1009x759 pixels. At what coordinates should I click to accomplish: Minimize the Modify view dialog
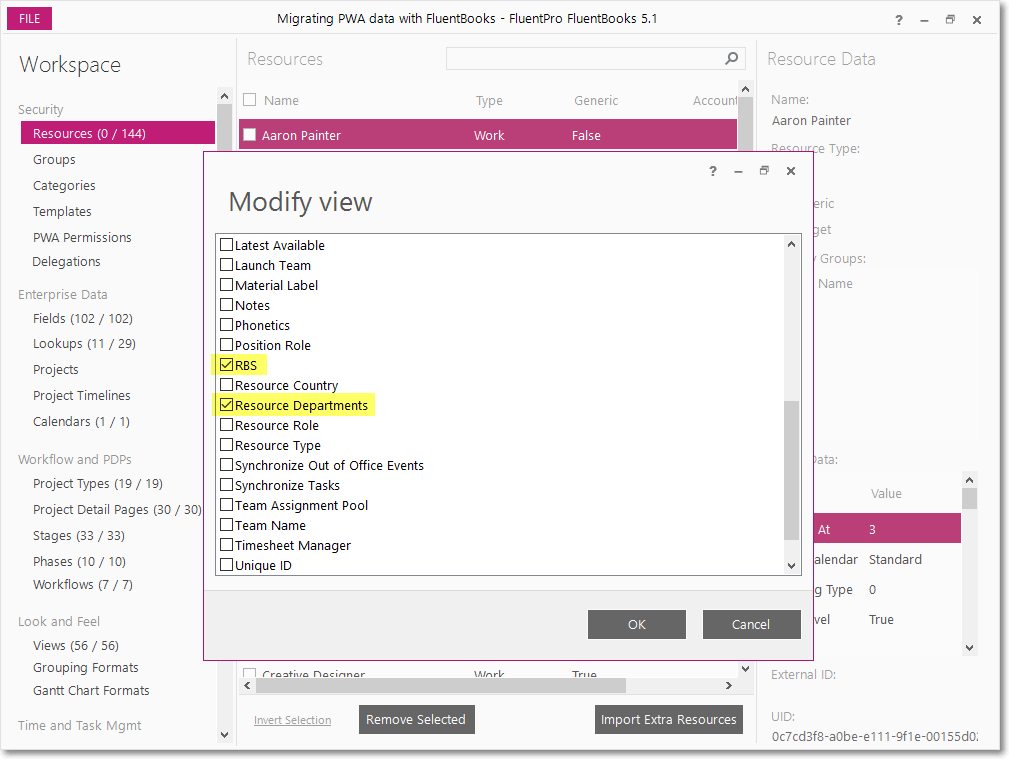[738, 171]
